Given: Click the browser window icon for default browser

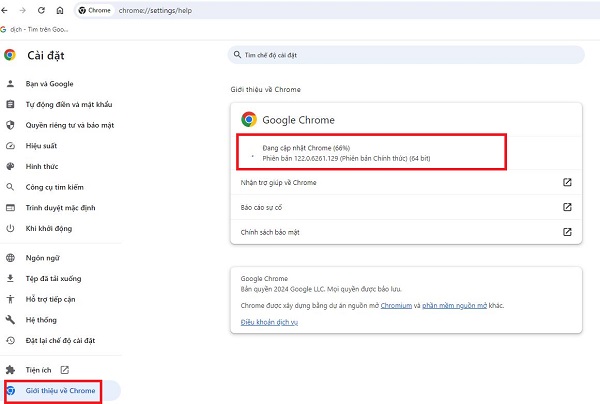Looking at the screenshot, I should tap(10, 207).
